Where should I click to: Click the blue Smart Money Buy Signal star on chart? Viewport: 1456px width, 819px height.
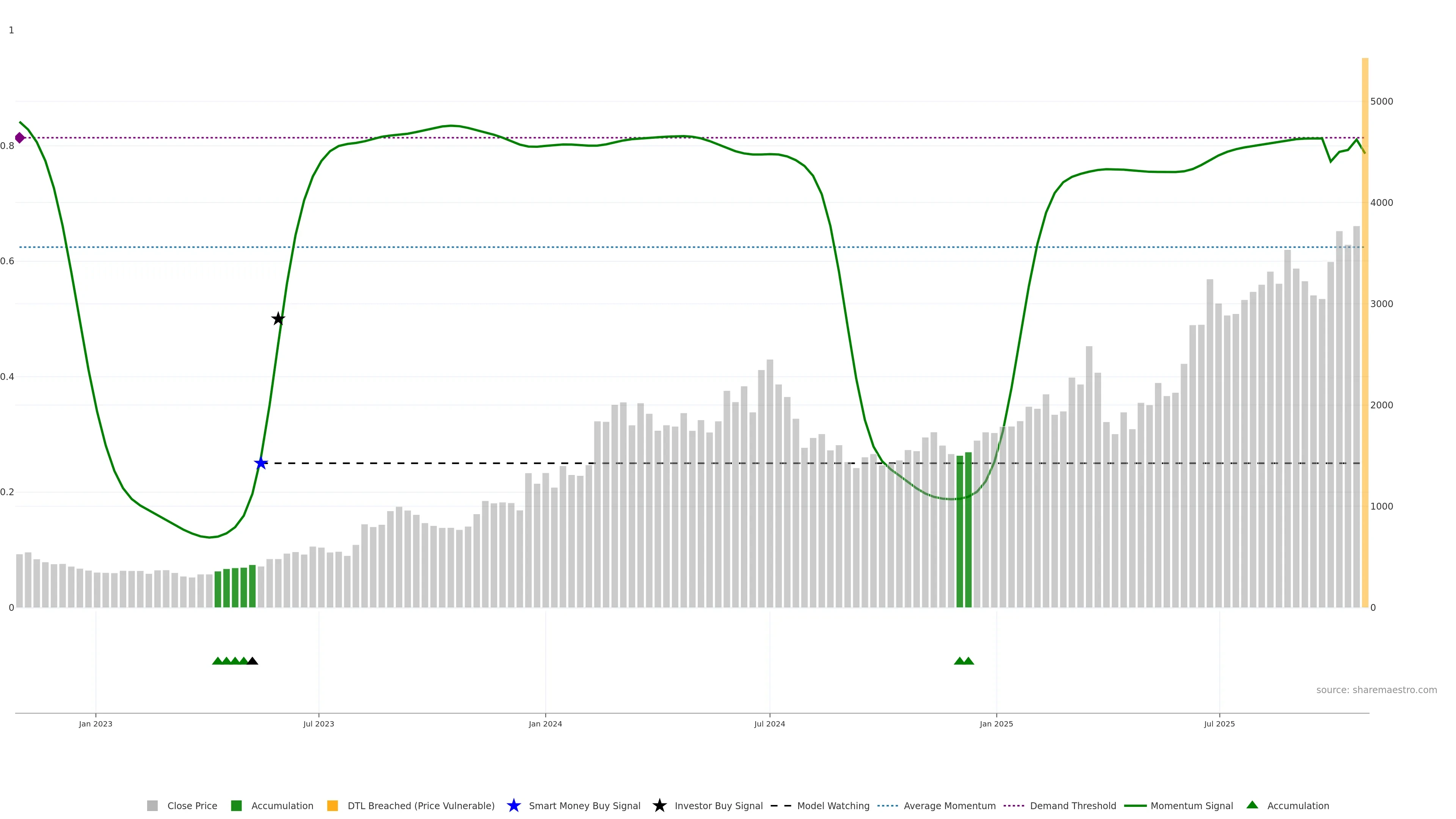tap(260, 463)
